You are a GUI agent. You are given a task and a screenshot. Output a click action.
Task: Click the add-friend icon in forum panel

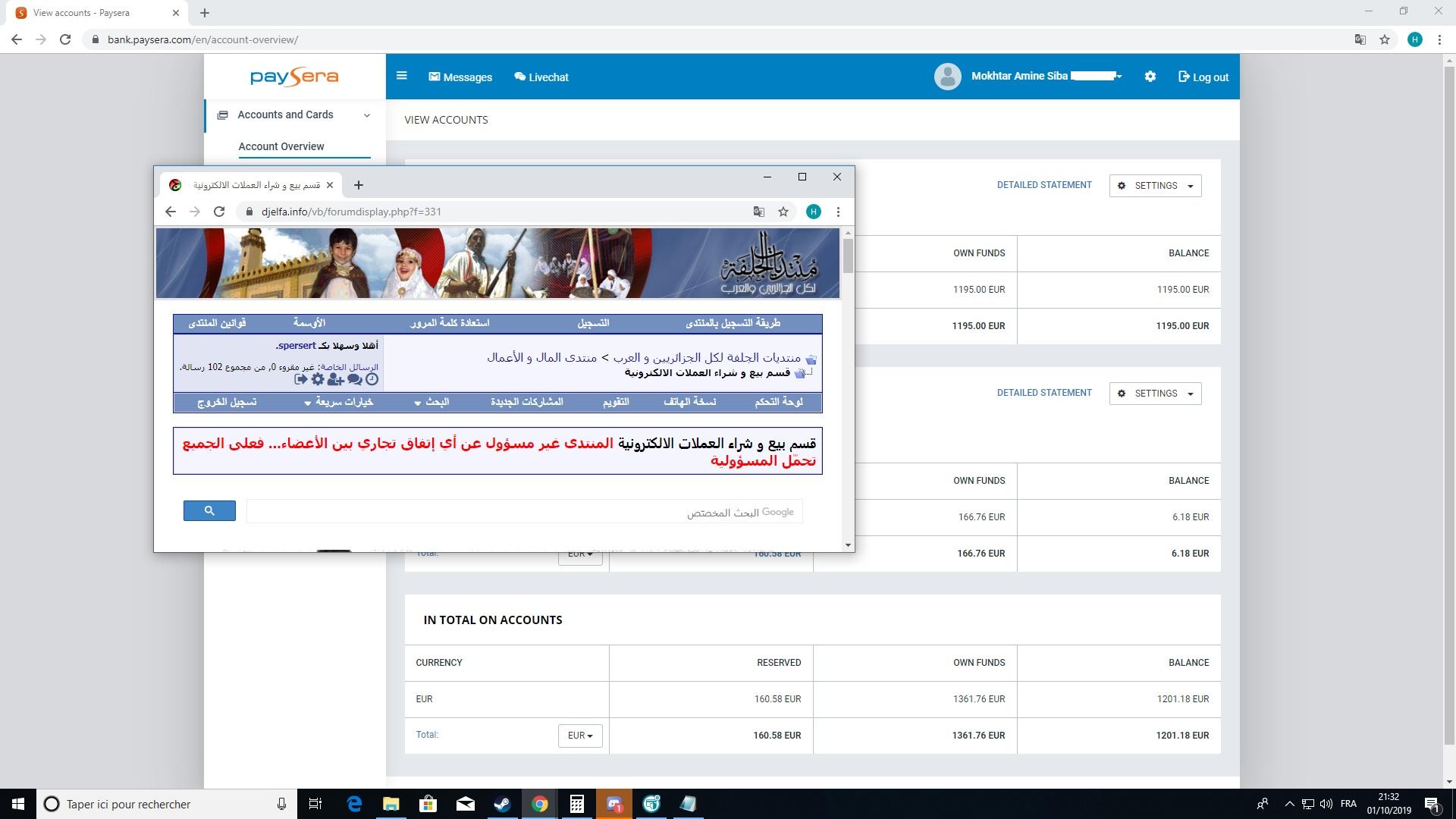(x=335, y=379)
